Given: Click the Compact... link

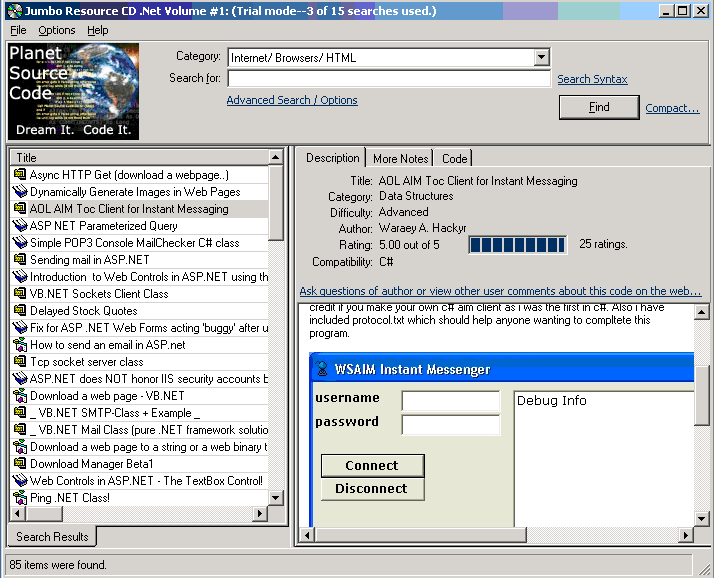Looking at the screenshot, I should (672, 108).
